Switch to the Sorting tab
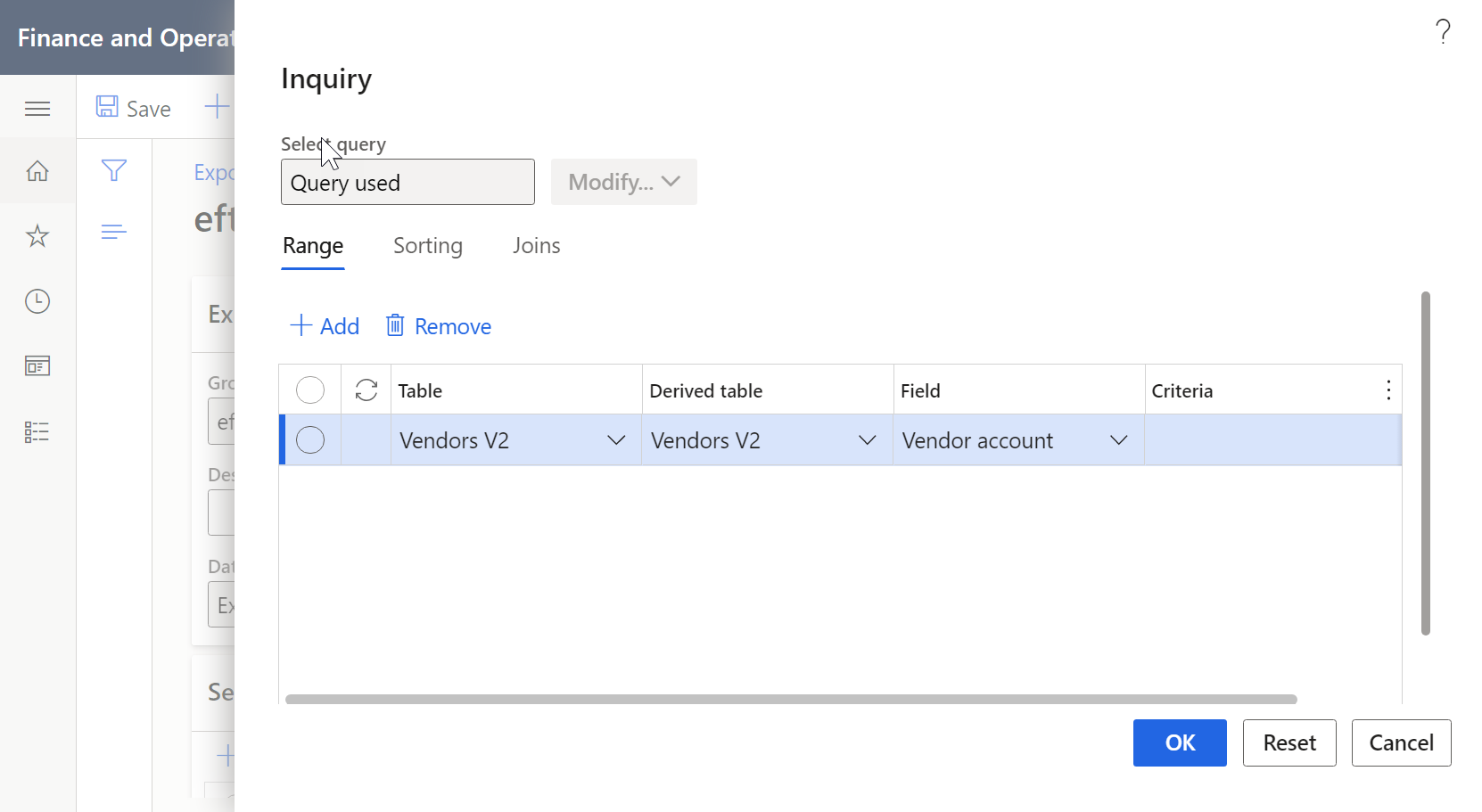Image resolution: width=1482 pixels, height=812 pixels. click(x=428, y=246)
